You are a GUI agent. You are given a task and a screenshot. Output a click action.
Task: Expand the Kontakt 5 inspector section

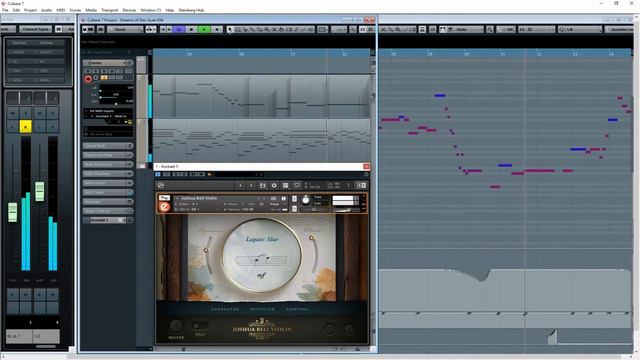click(108, 220)
